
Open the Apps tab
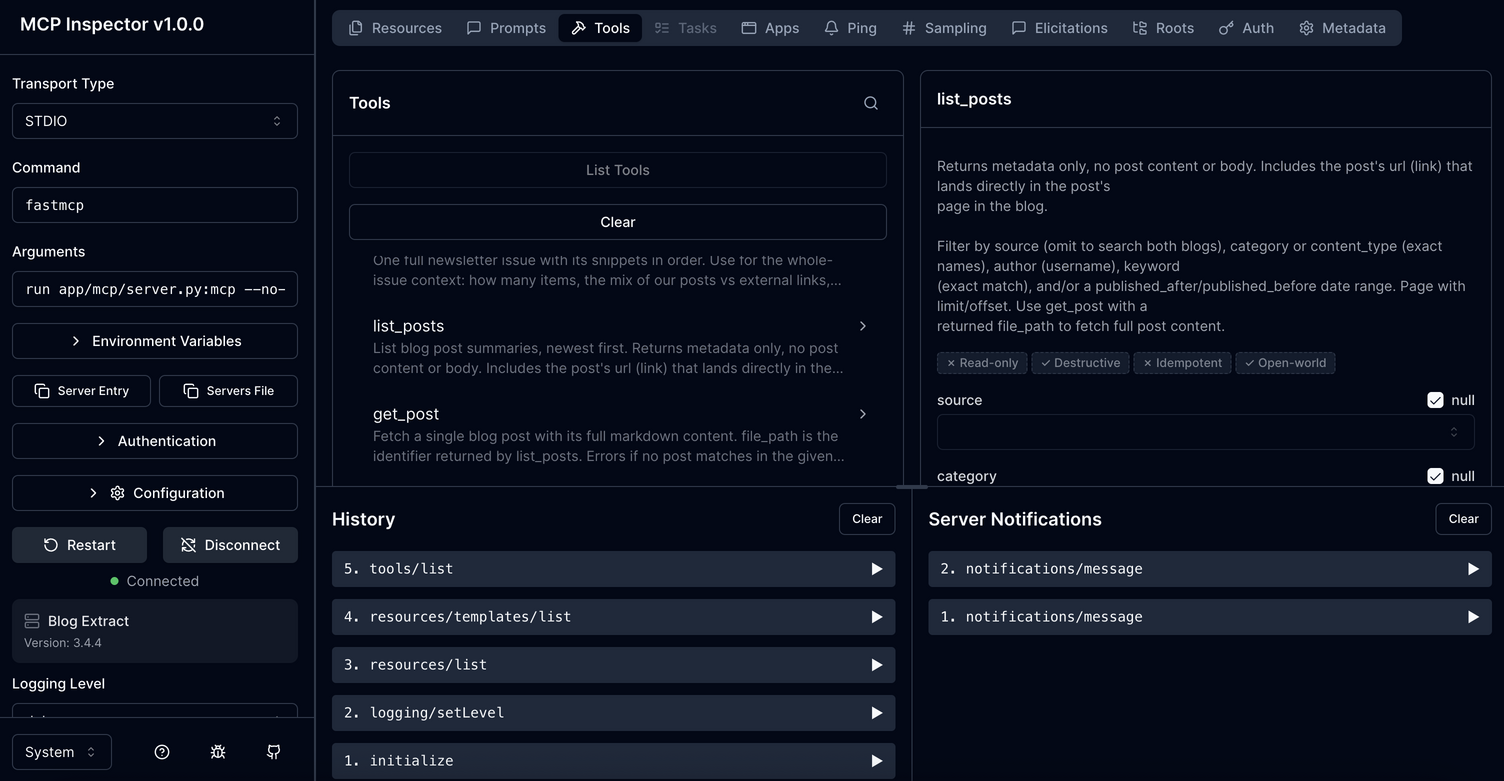(x=770, y=28)
